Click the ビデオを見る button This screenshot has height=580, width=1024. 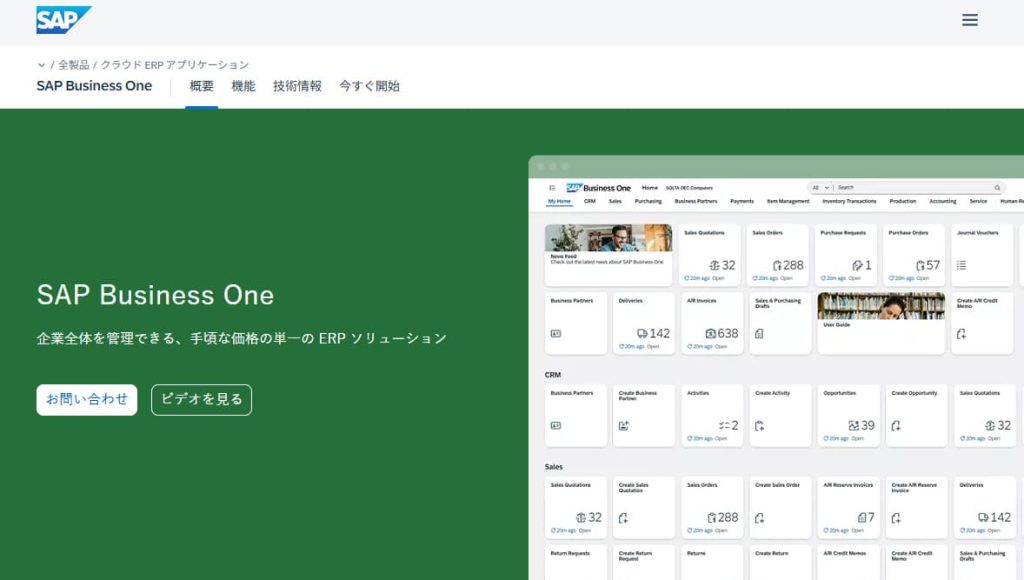point(201,400)
